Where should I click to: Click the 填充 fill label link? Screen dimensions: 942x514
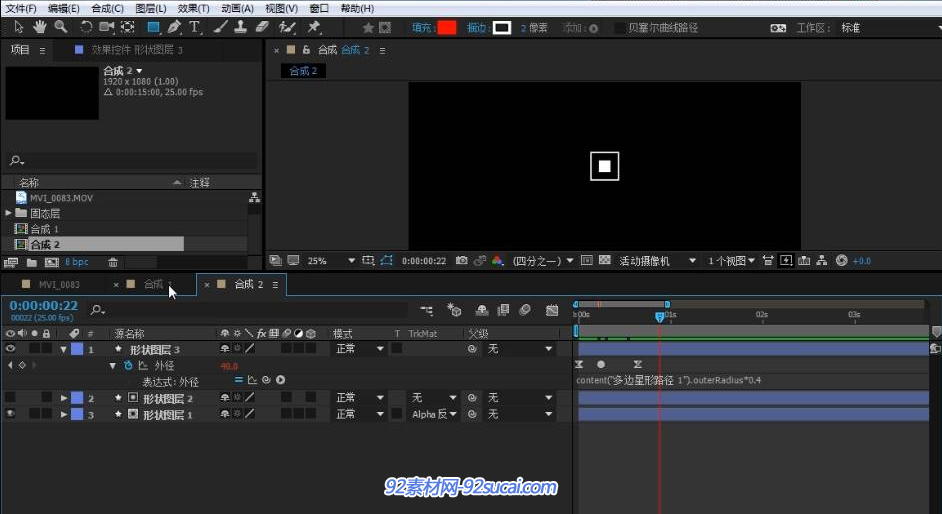click(422, 28)
